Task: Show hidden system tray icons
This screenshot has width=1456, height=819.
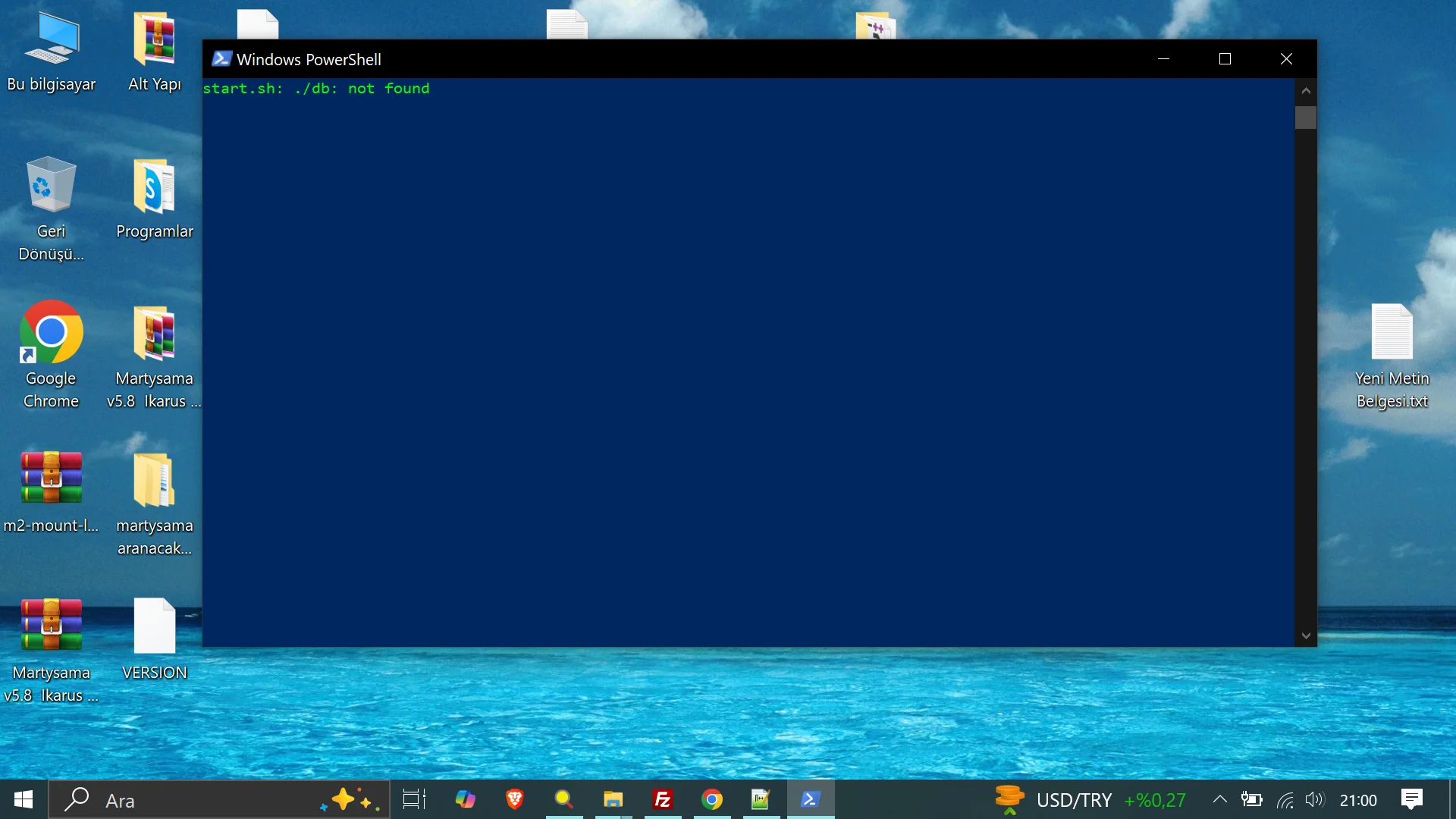Action: click(1220, 799)
